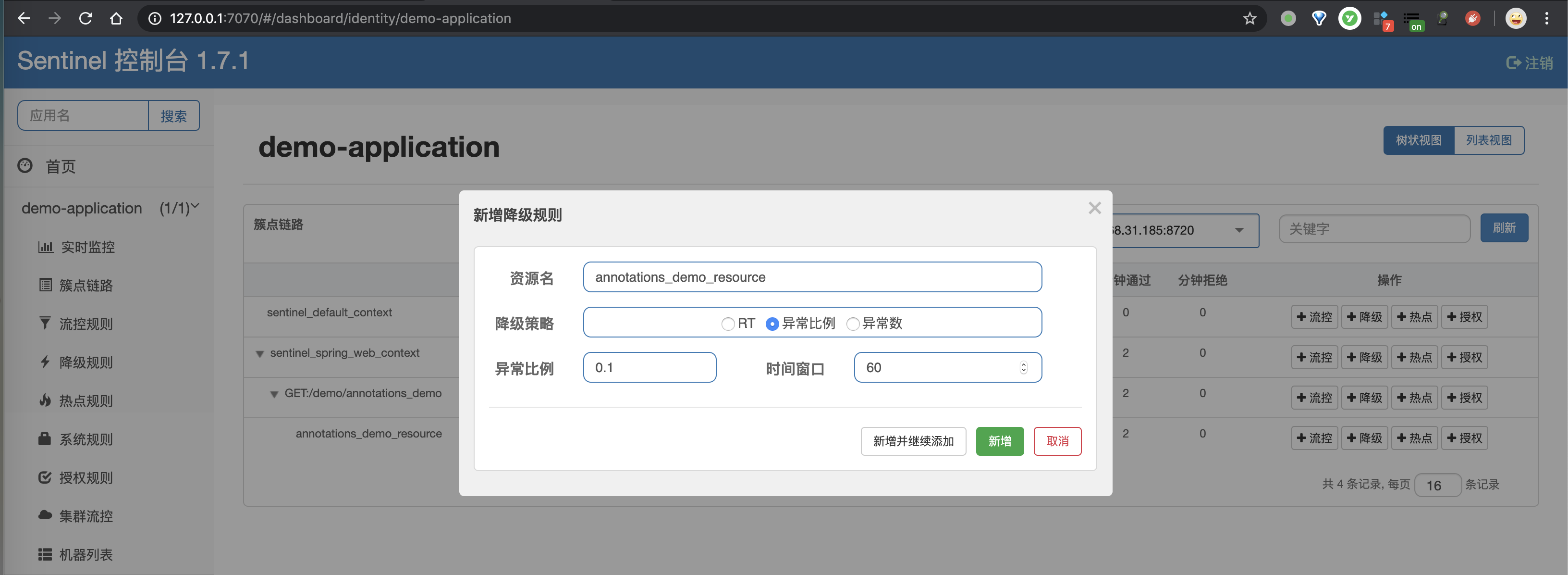Switch to 树状视图 tab

click(x=1418, y=140)
